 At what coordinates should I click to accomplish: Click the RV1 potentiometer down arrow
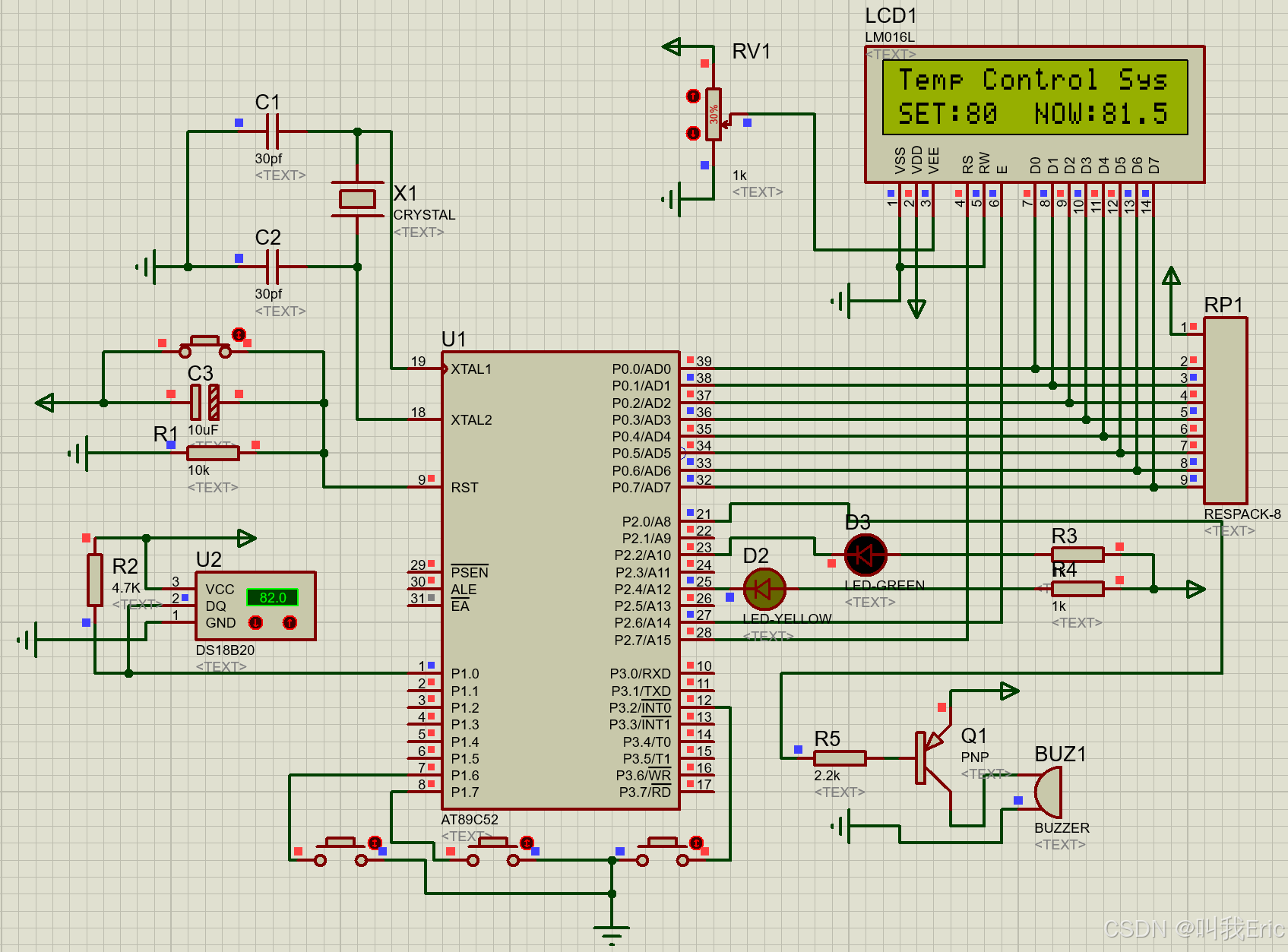pyautogui.click(x=693, y=133)
